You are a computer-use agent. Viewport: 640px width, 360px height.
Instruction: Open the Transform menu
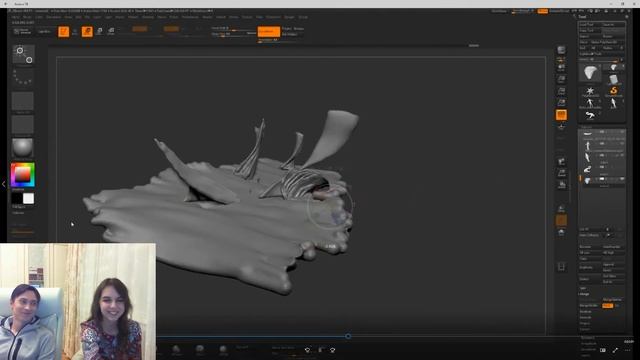tap(273, 17)
